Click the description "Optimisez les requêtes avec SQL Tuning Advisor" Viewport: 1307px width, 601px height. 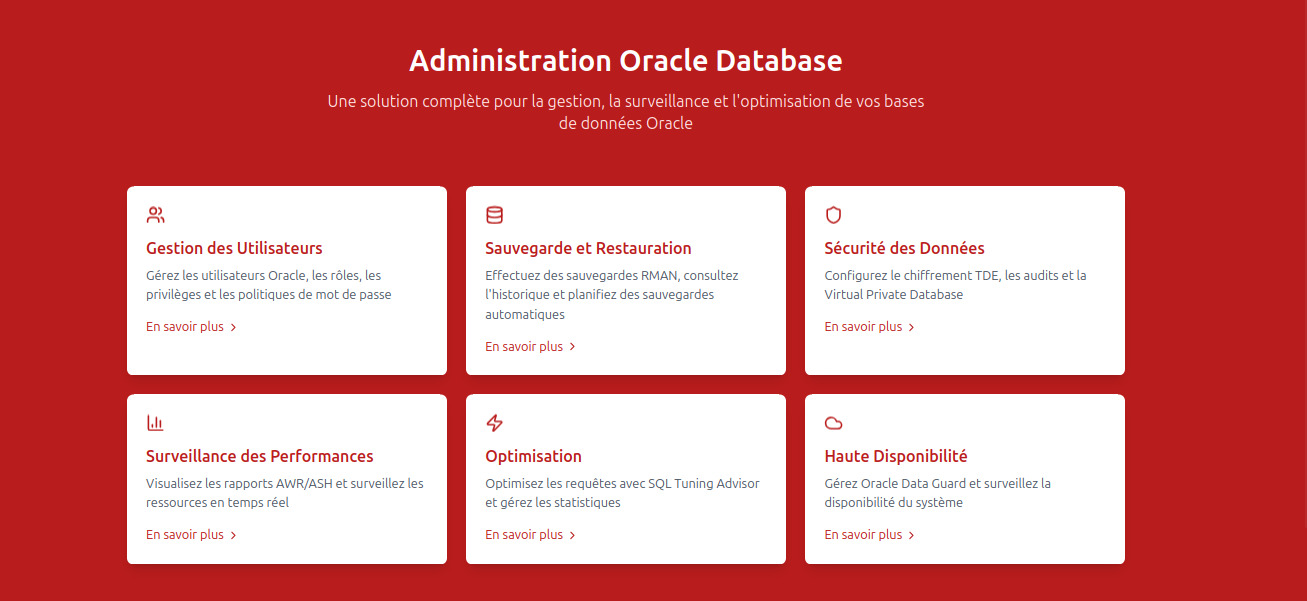[x=622, y=493]
